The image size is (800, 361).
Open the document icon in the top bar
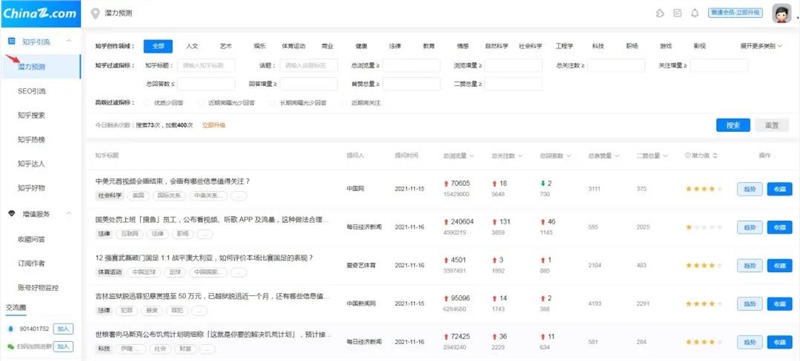tap(678, 13)
